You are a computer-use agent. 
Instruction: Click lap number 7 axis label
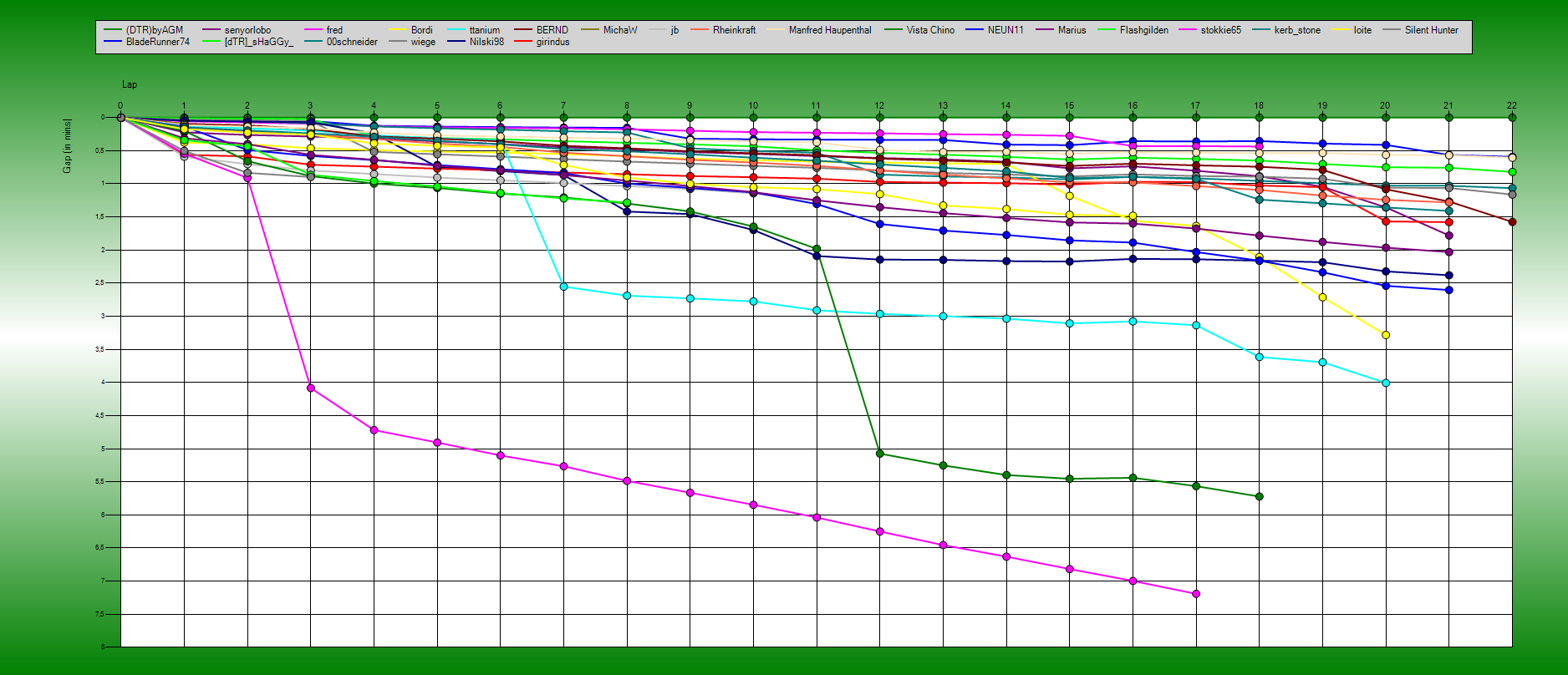pos(563,106)
